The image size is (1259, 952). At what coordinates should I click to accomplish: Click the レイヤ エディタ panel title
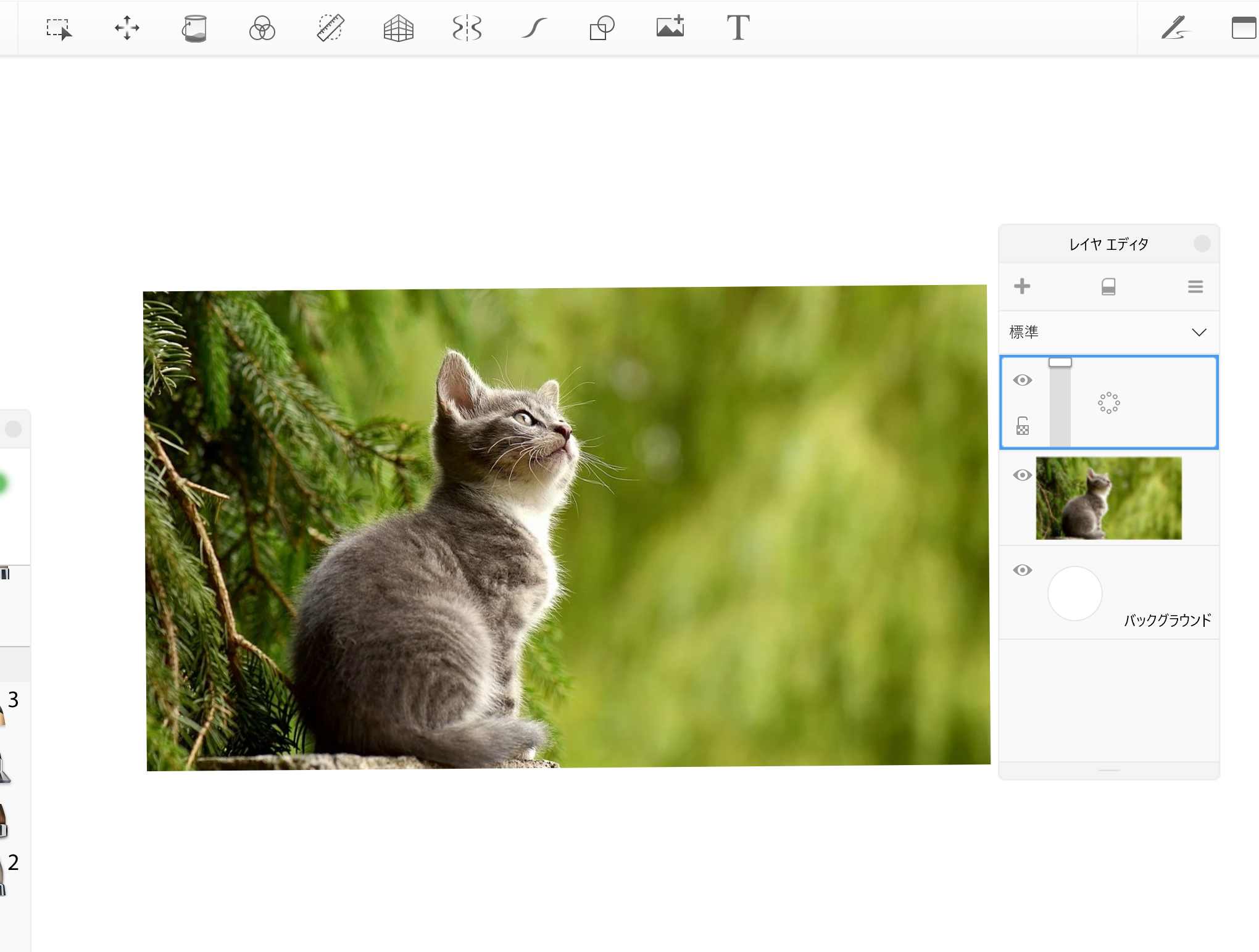pyautogui.click(x=1108, y=244)
